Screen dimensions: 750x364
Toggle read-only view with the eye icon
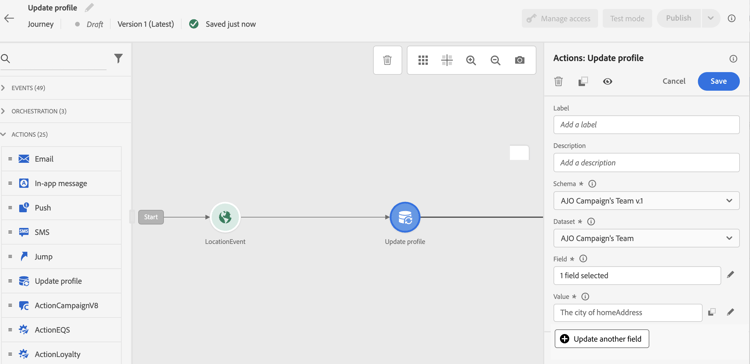point(607,81)
